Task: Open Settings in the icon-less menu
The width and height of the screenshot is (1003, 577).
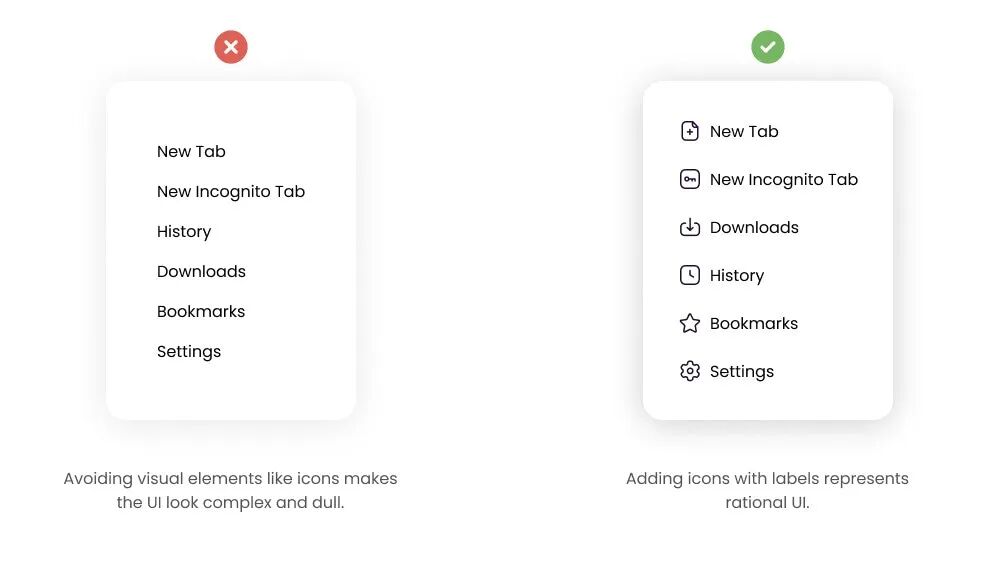Action: pos(189,351)
